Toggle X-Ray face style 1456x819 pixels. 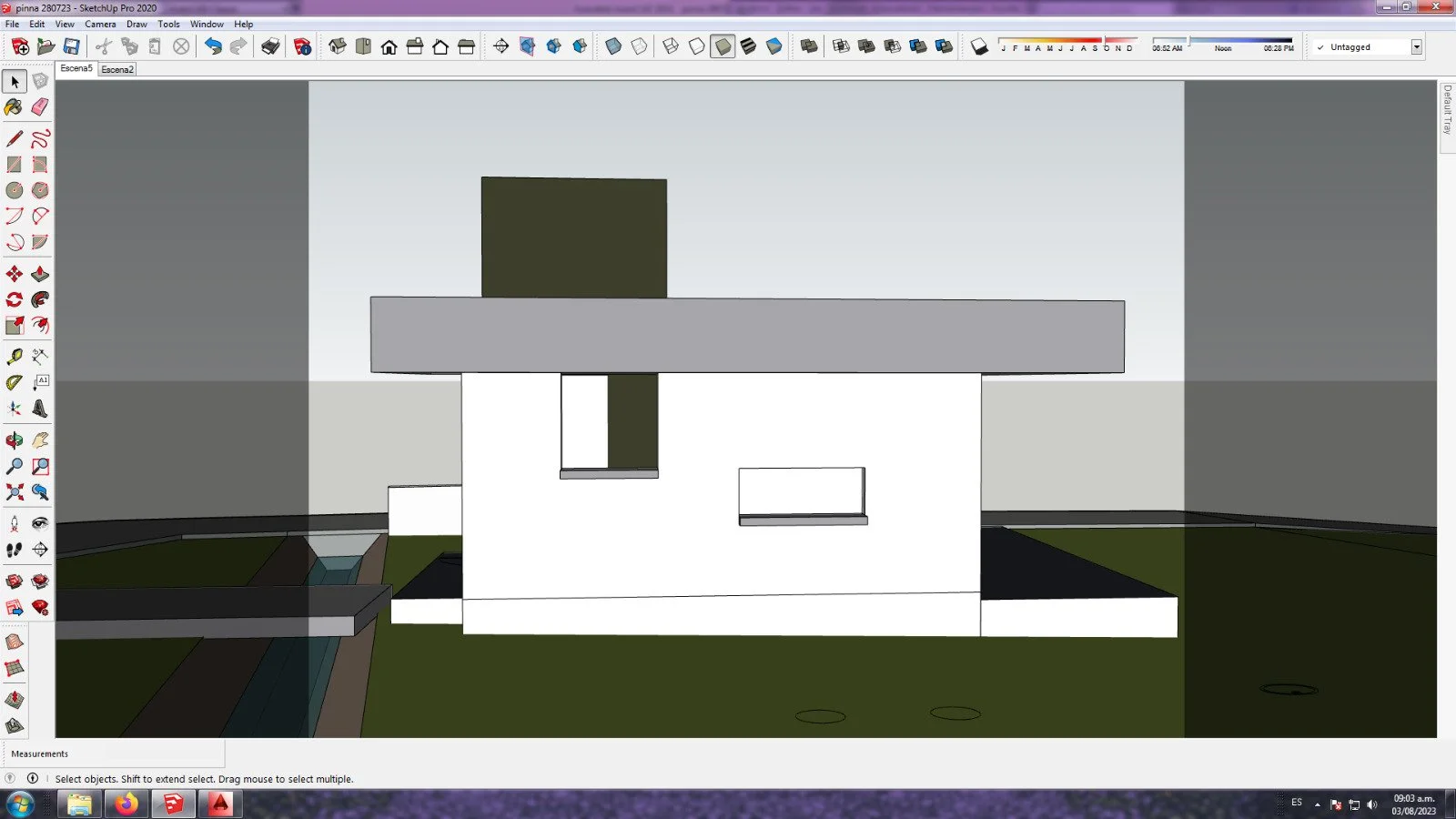click(x=613, y=46)
